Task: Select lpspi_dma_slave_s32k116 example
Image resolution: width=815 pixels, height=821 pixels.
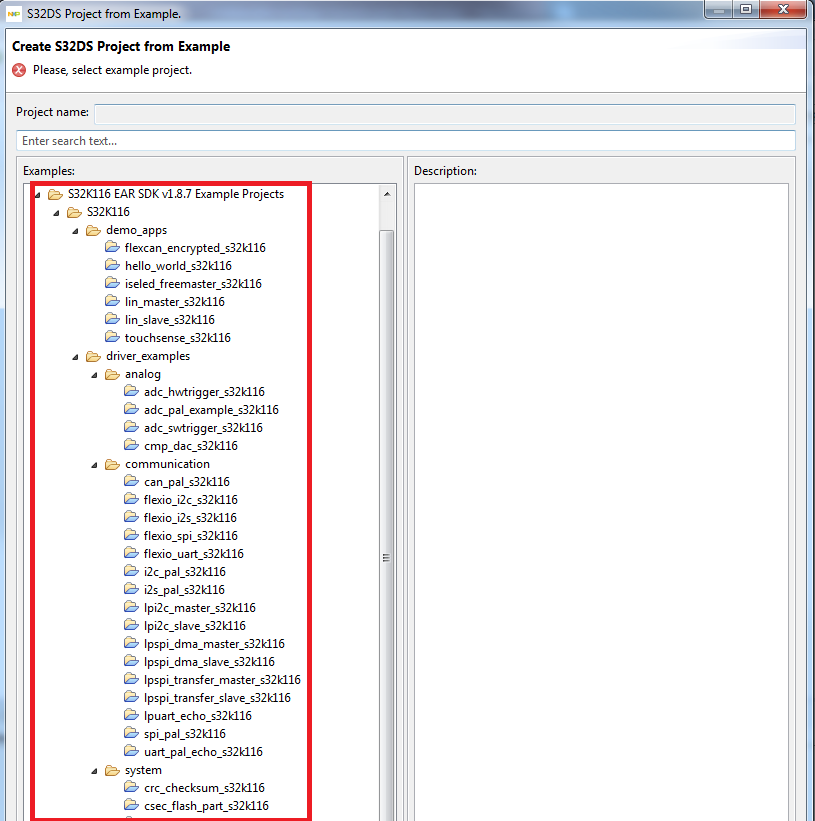Action: coord(209,662)
